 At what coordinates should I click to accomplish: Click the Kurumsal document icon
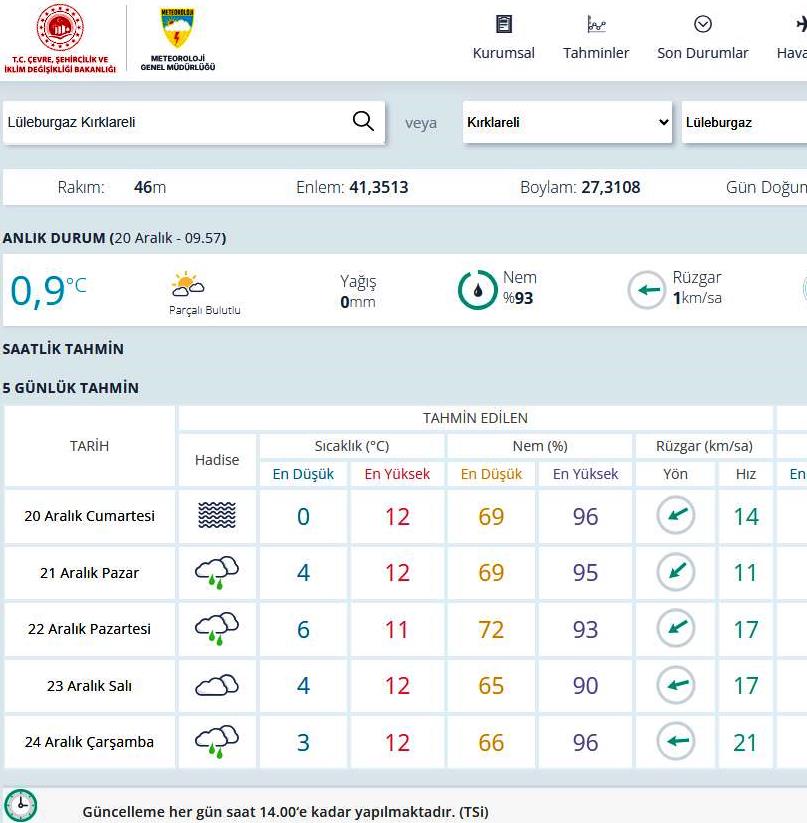point(504,24)
